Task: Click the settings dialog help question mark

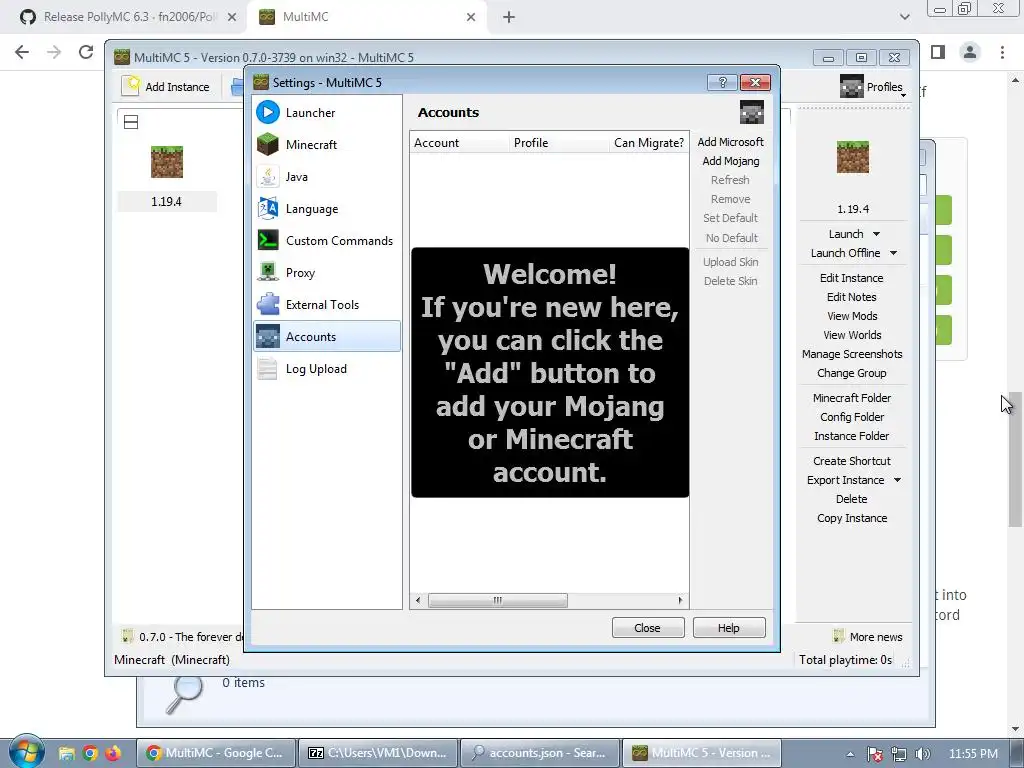Action: [722, 82]
